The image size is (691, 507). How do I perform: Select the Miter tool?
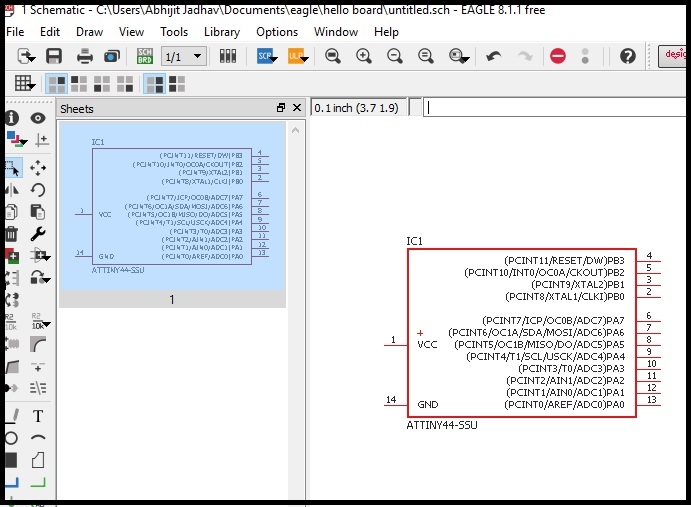click(x=38, y=344)
